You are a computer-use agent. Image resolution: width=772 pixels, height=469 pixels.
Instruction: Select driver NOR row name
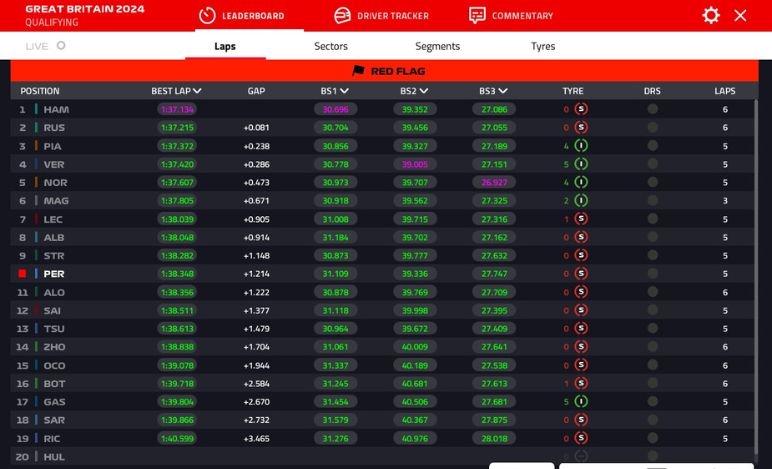(55, 183)
